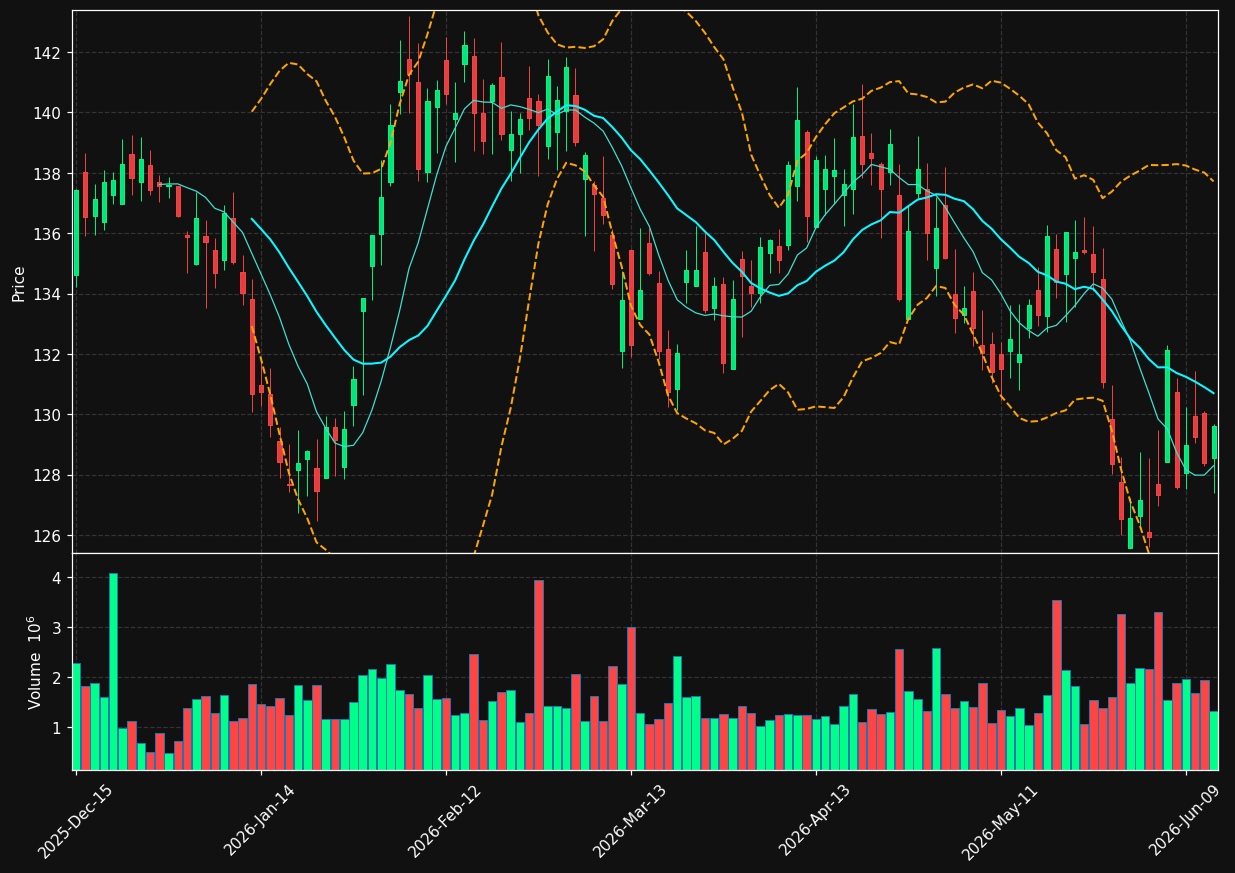Select the 142 price tick label
Image resolution: width=1235 pixels, height=873 pixels.
pos(46,53)
